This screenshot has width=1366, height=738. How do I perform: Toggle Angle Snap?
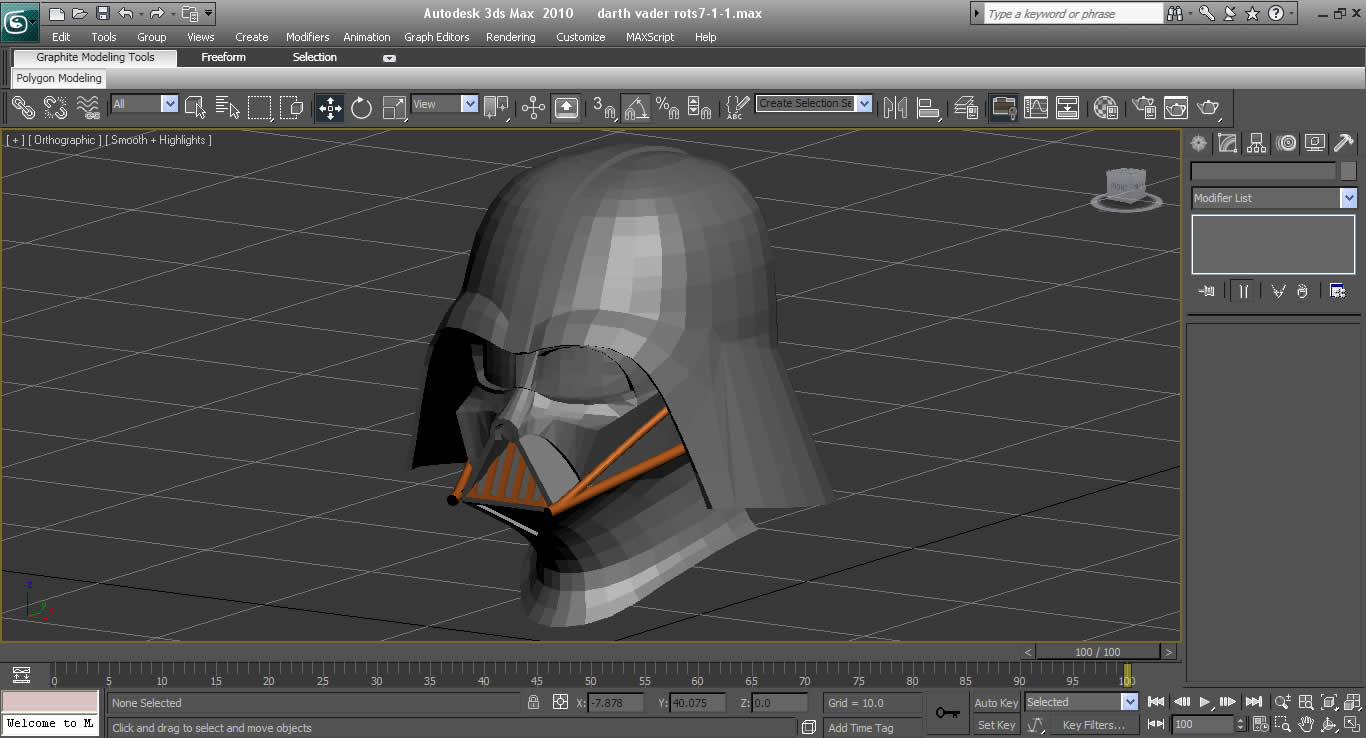(x=635, y=107)
